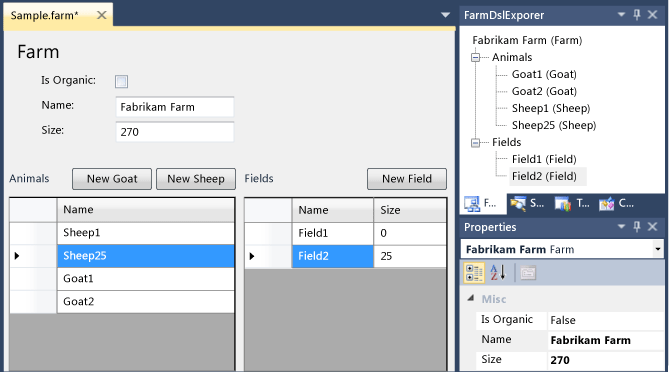The image size is (669, 372).
Task: Switch to the C... Class View tab
Action: click(x=616, y=204)
